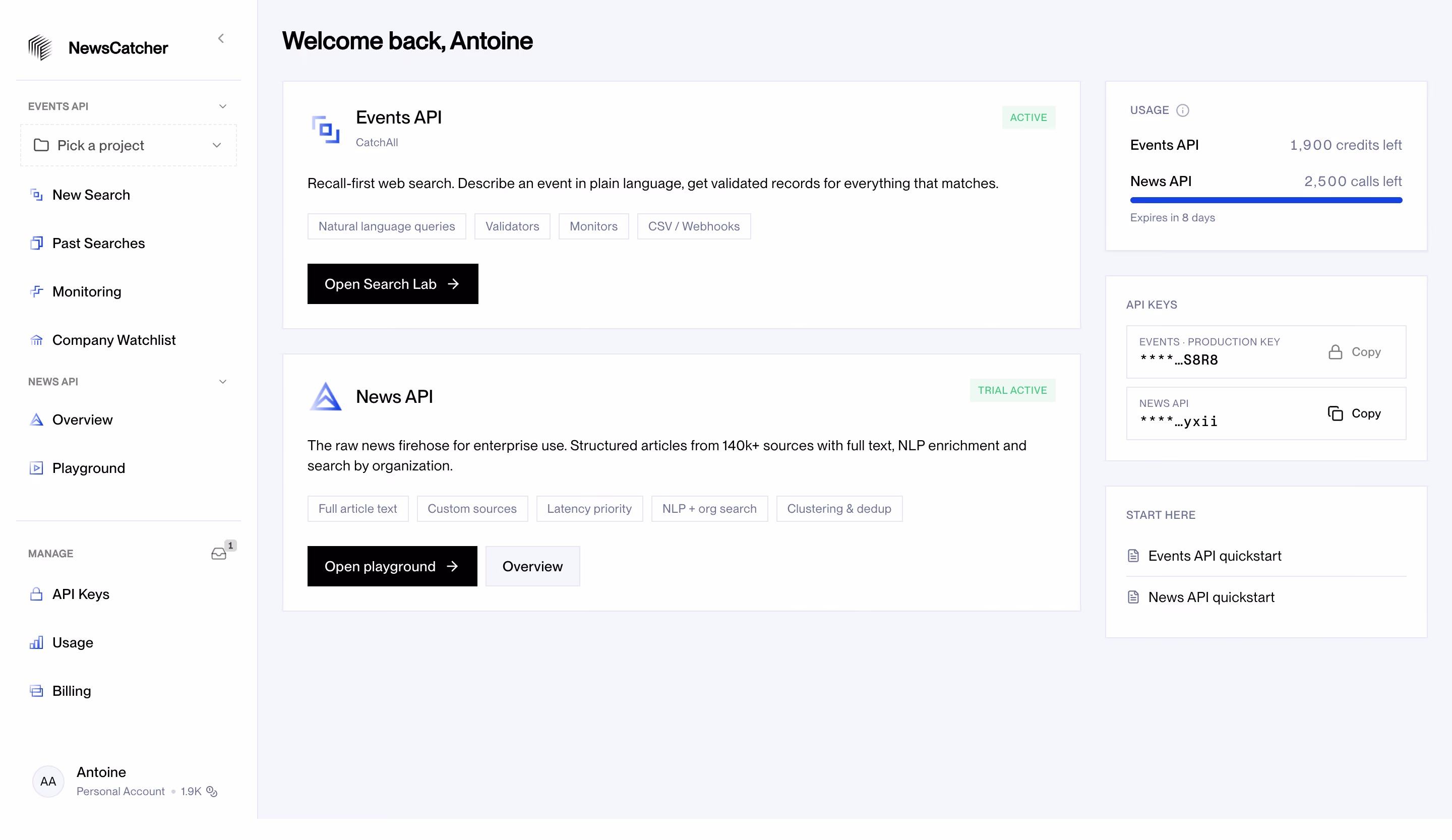Collapse the Events API sidebar section
This screenshot has width=1452, height=840.
point(223,106)
